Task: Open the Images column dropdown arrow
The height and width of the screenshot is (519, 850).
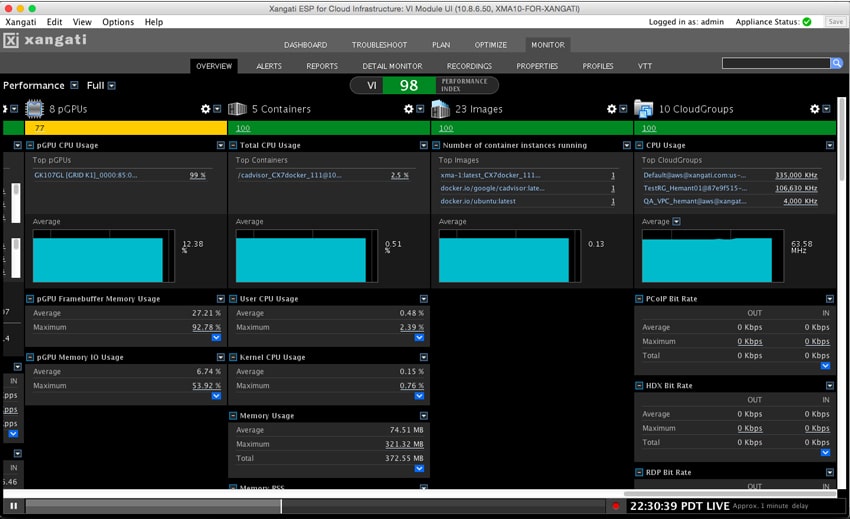Action: tap(623, 109)
